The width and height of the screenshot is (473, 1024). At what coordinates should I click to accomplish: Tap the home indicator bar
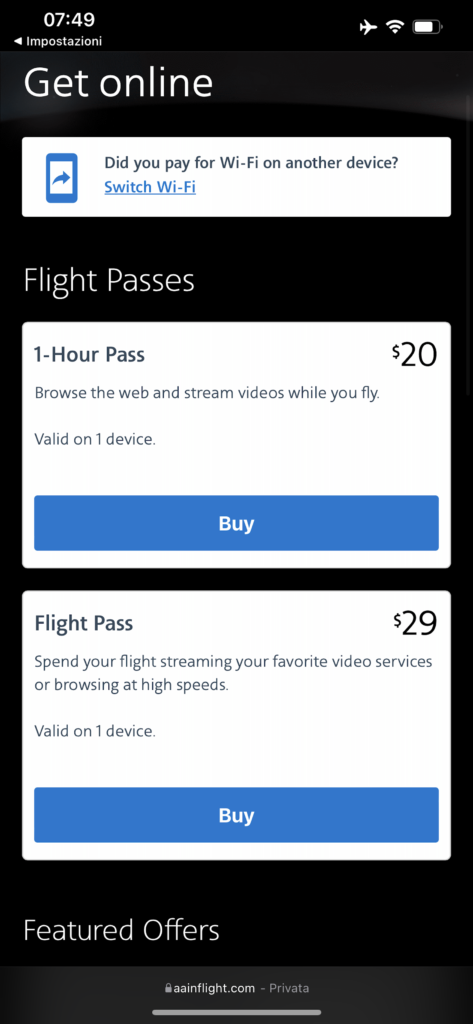[236, 1012]
